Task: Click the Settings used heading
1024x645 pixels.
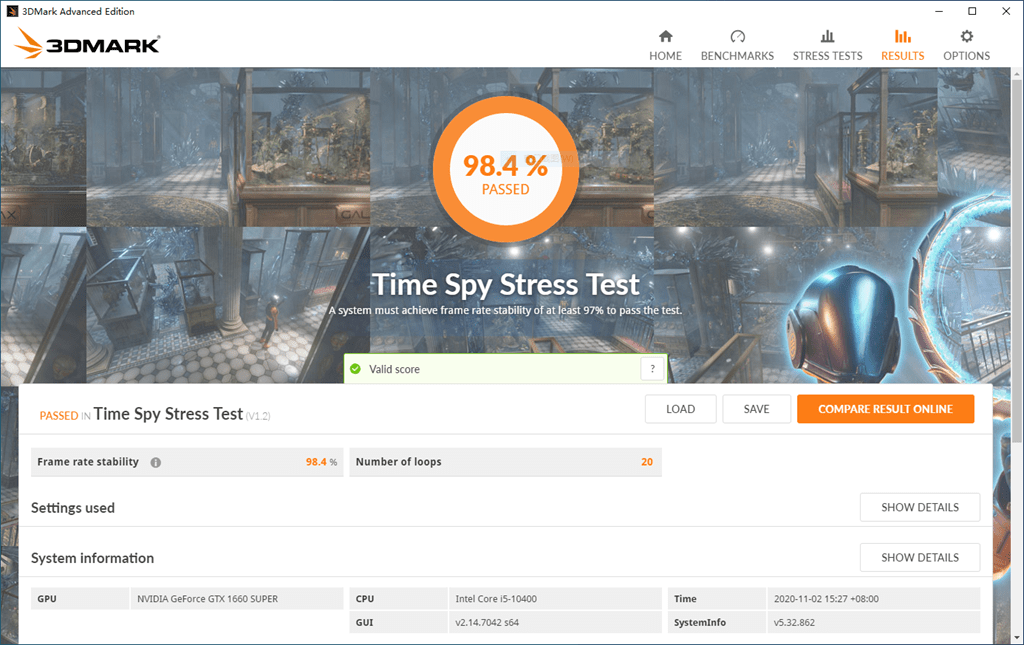Action: (72, 508)
